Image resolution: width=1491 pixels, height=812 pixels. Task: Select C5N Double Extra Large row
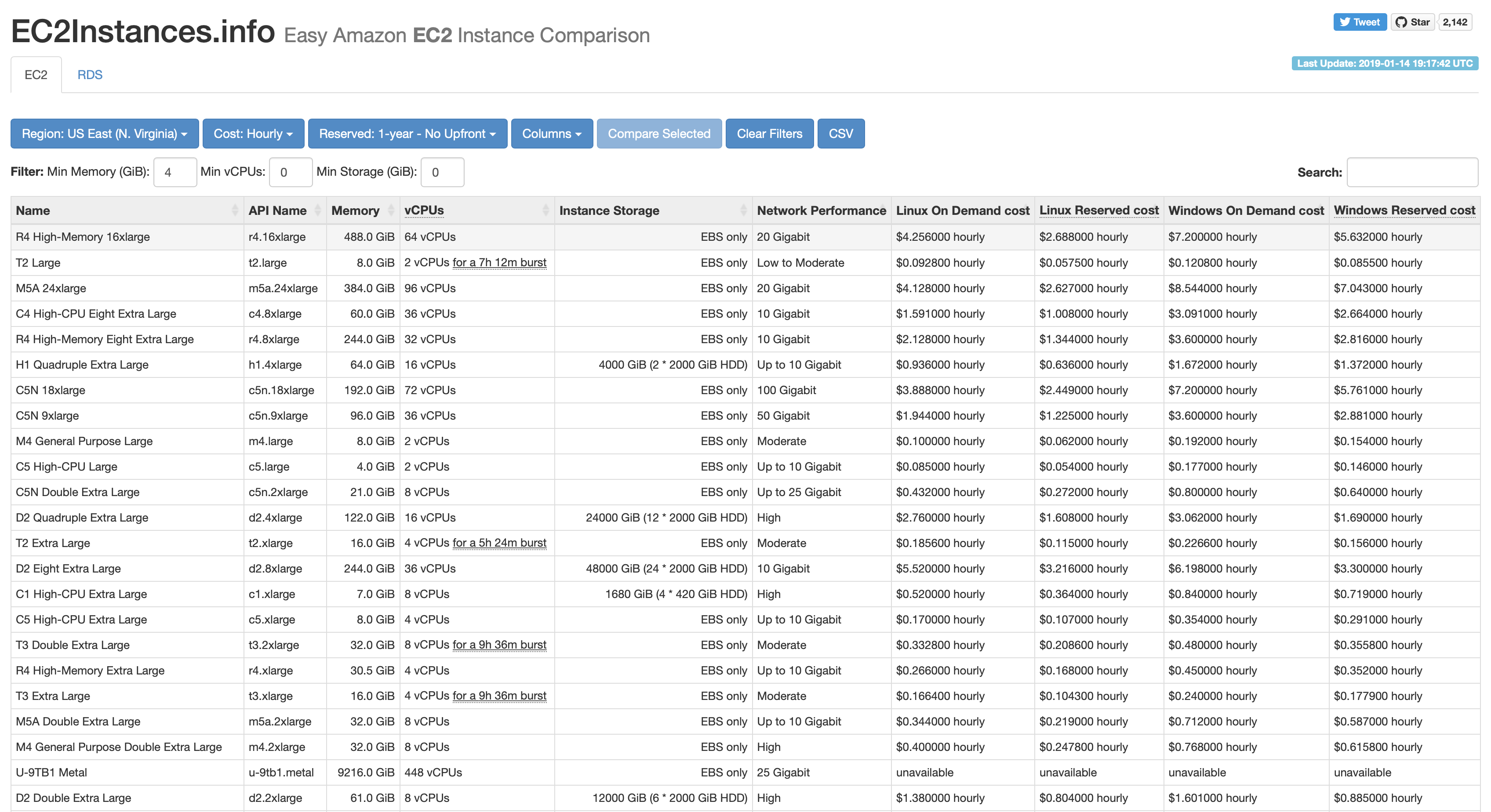(745, 492)
